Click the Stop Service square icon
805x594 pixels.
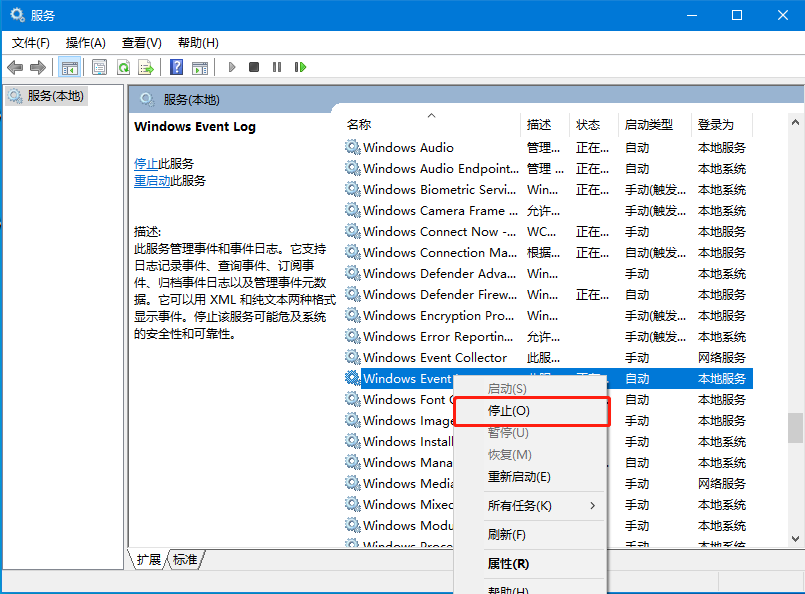[254, 67]
